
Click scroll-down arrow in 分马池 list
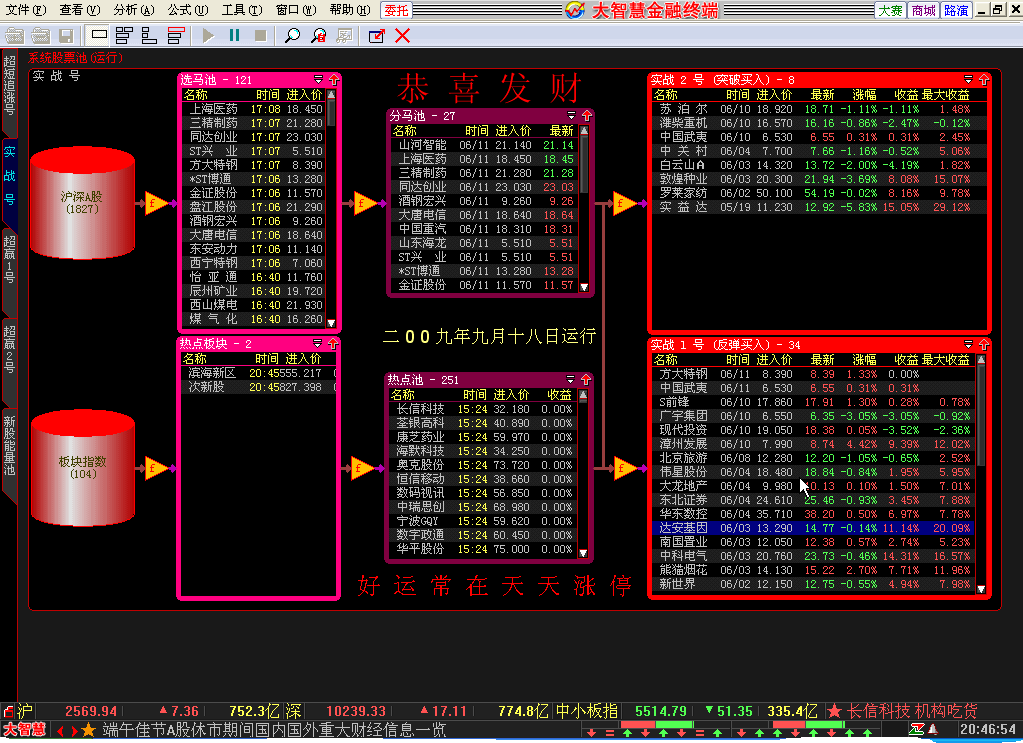[584, 287]
